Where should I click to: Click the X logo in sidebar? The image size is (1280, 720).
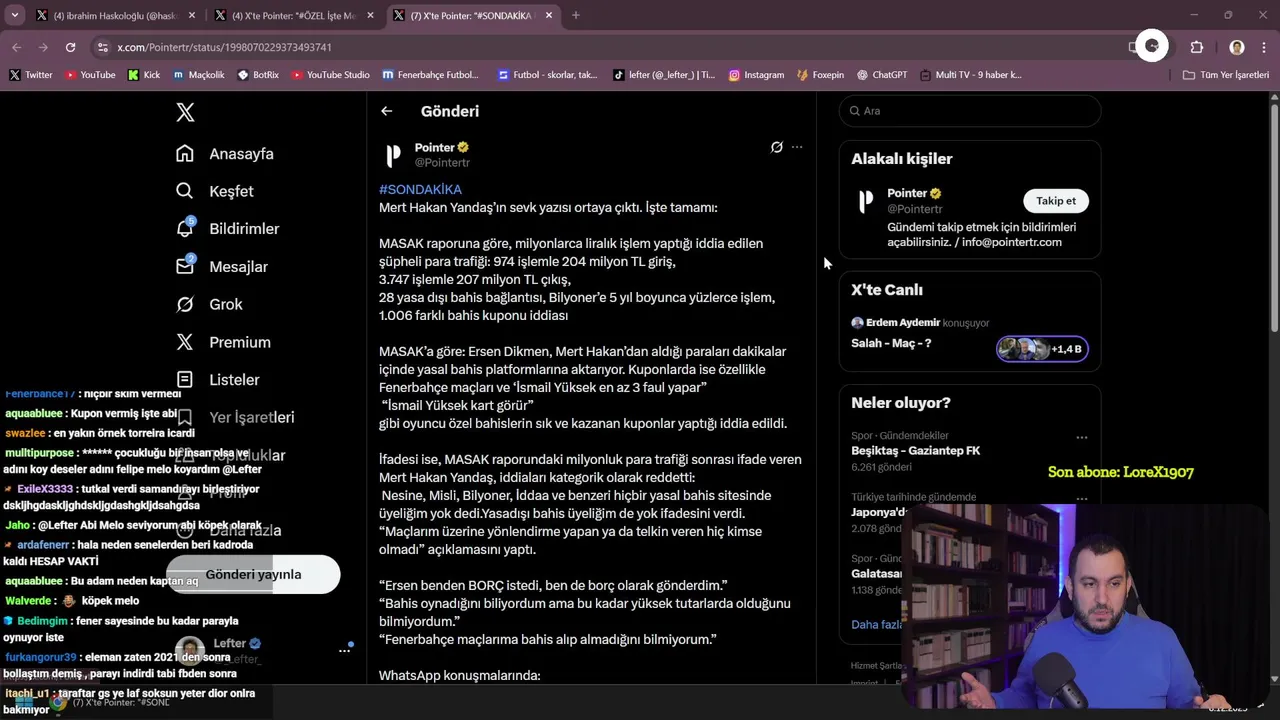[185, 112]
